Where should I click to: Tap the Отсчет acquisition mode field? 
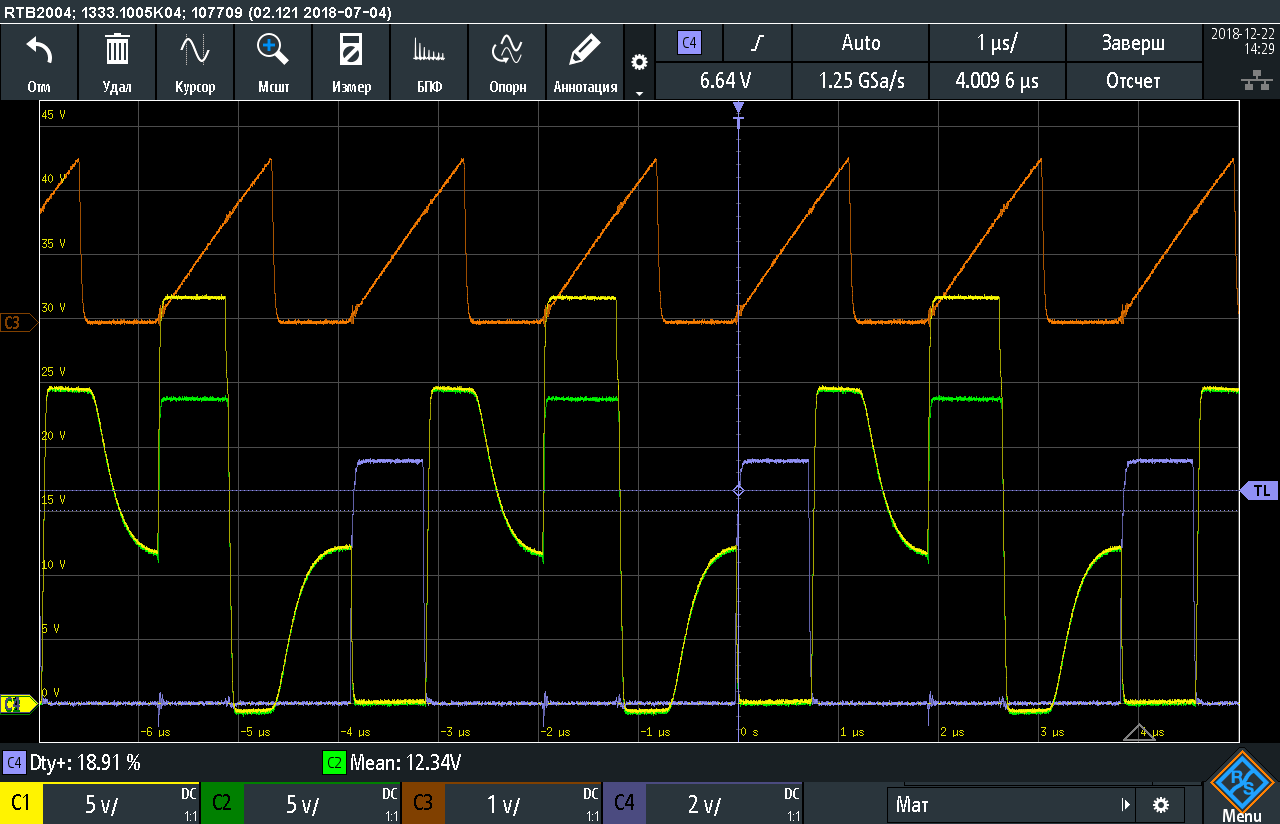[1133, 81]
